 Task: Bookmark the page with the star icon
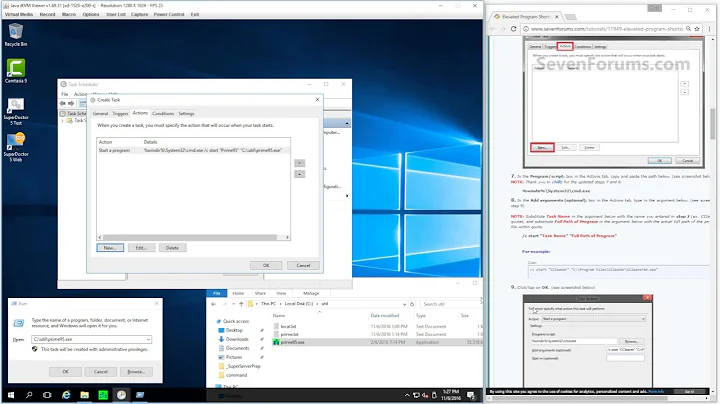(697, 28)
